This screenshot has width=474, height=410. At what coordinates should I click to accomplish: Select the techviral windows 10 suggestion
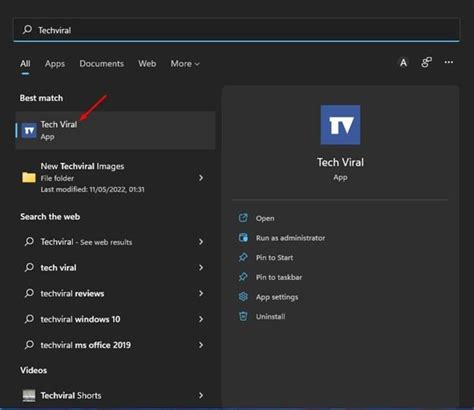click(114, 319)
